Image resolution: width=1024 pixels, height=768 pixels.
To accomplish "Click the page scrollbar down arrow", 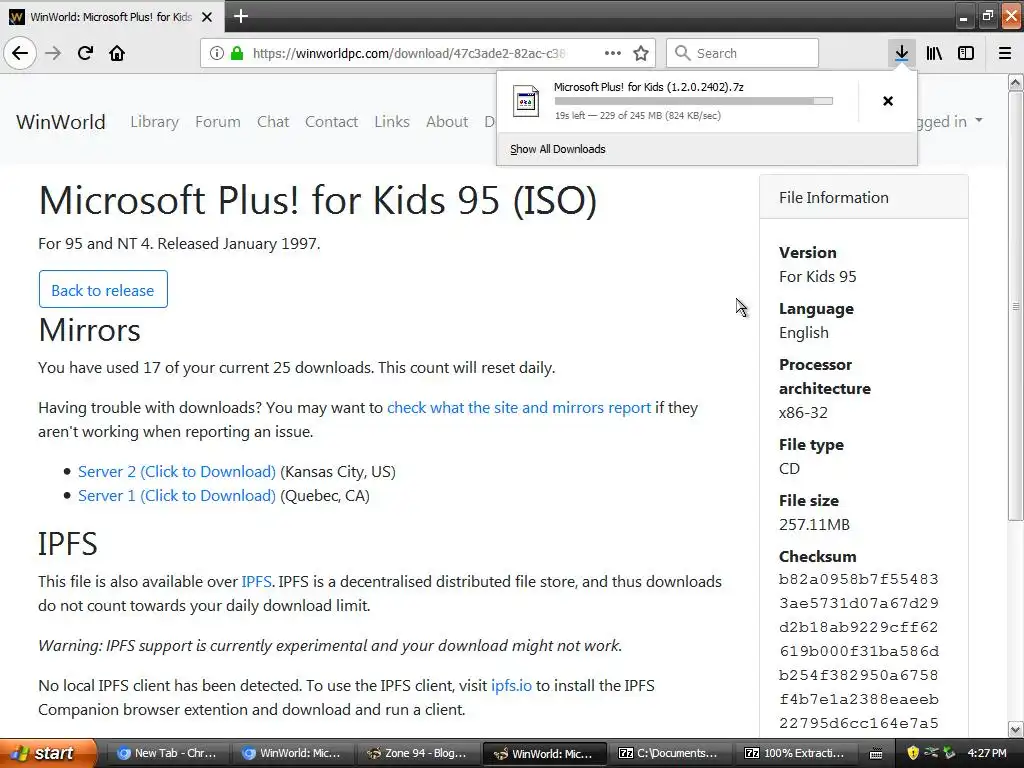I will pos(1016,729).
